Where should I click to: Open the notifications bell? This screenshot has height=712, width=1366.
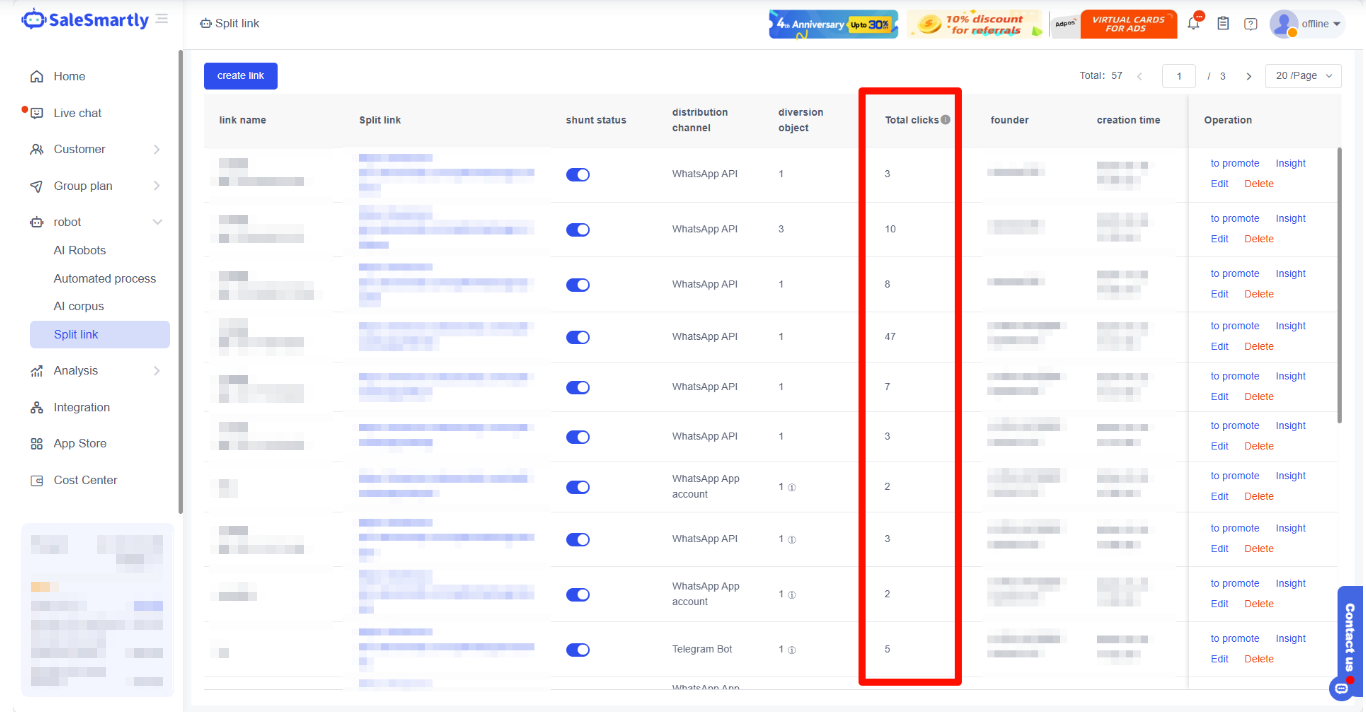click(1195, 23)
